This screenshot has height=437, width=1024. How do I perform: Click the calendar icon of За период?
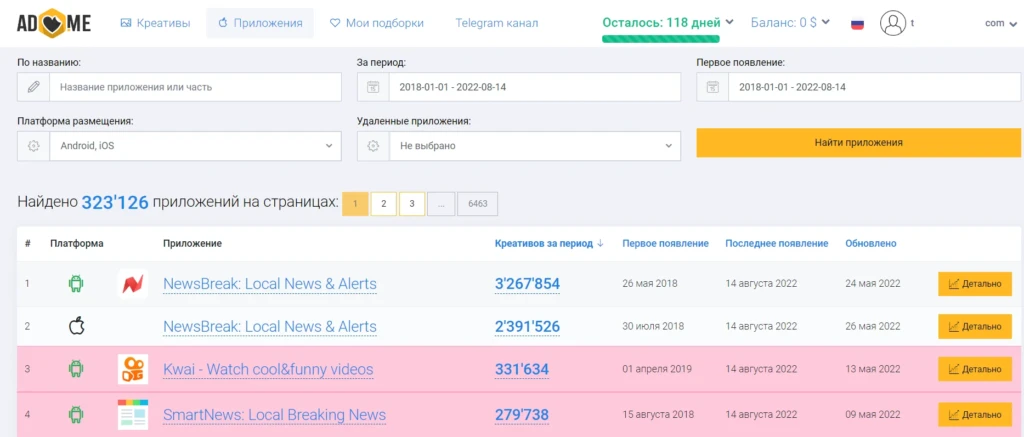pos(373,87)
